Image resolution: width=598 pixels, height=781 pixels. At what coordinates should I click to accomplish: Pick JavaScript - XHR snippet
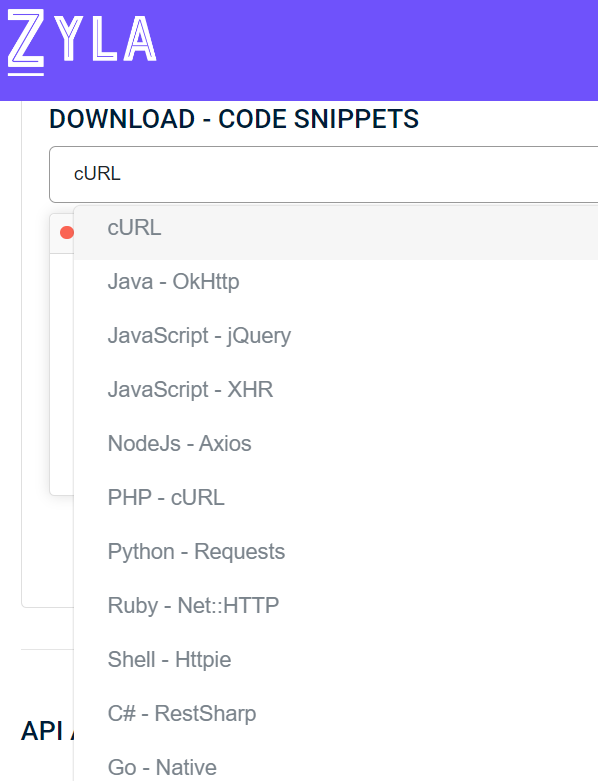(x=336, y=390)
